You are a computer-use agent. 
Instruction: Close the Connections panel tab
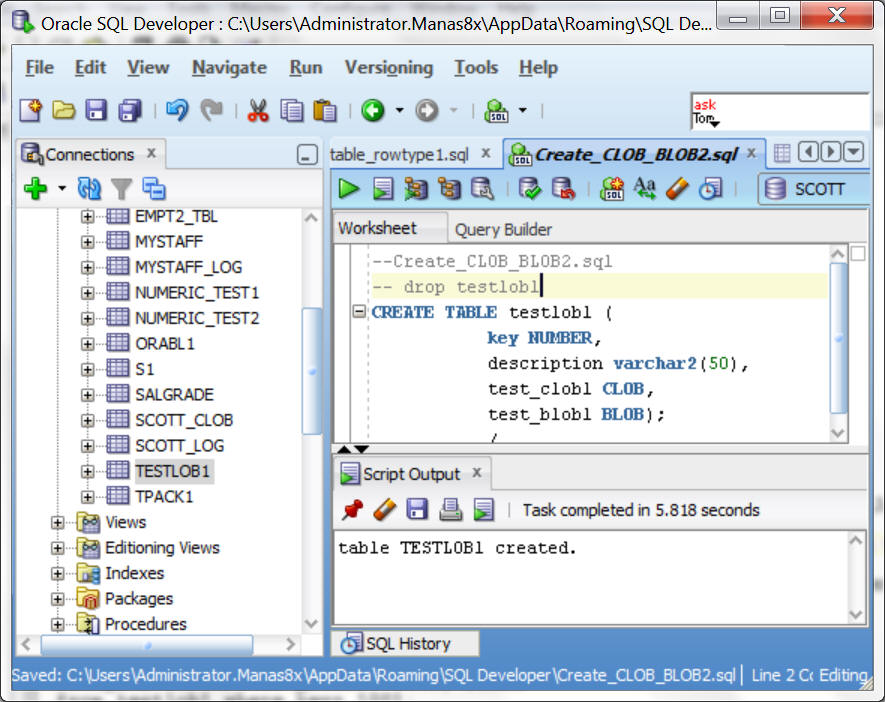pos(151,153)
